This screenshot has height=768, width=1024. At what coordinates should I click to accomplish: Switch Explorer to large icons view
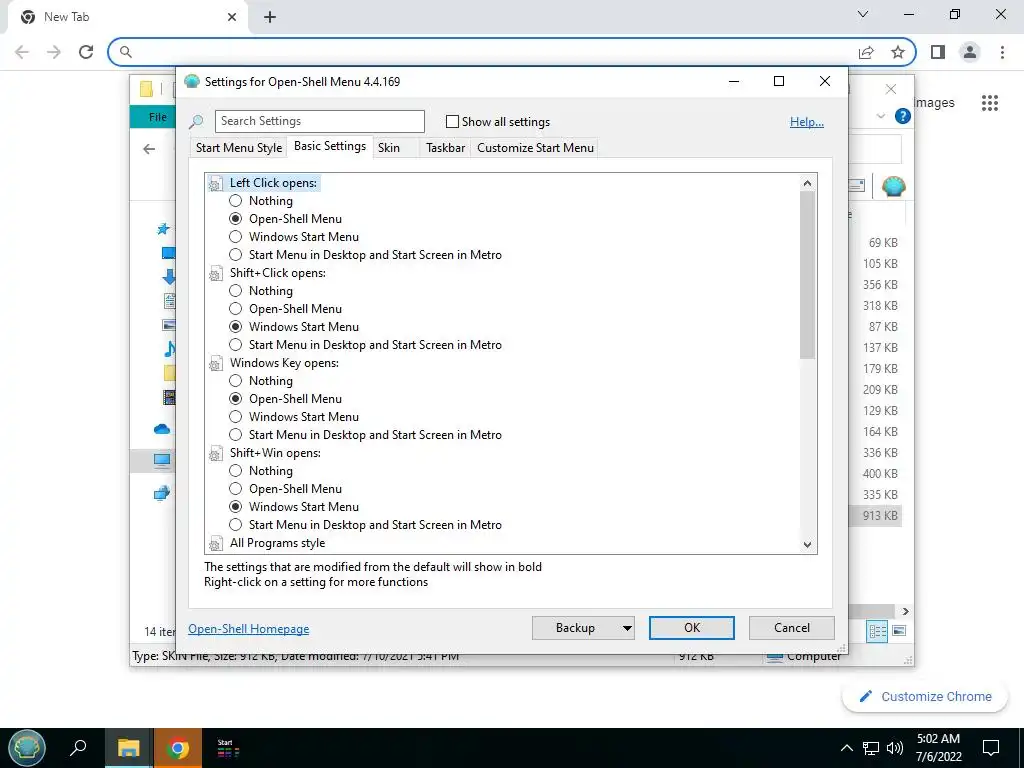click(899, 631)
